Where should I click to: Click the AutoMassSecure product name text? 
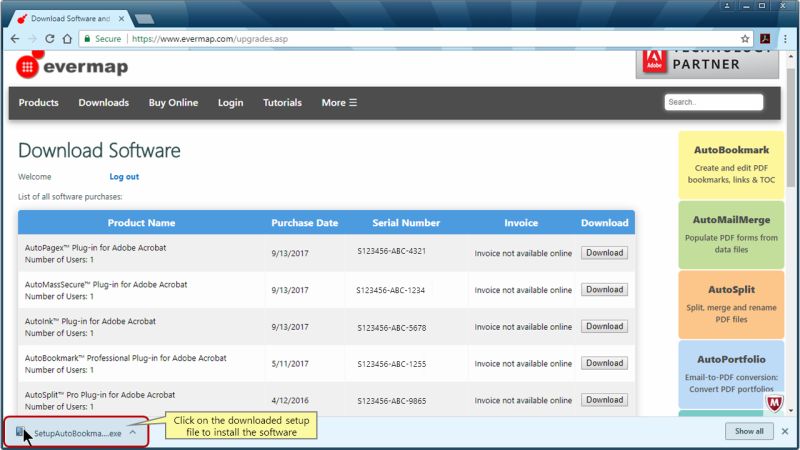click(106, 285)
